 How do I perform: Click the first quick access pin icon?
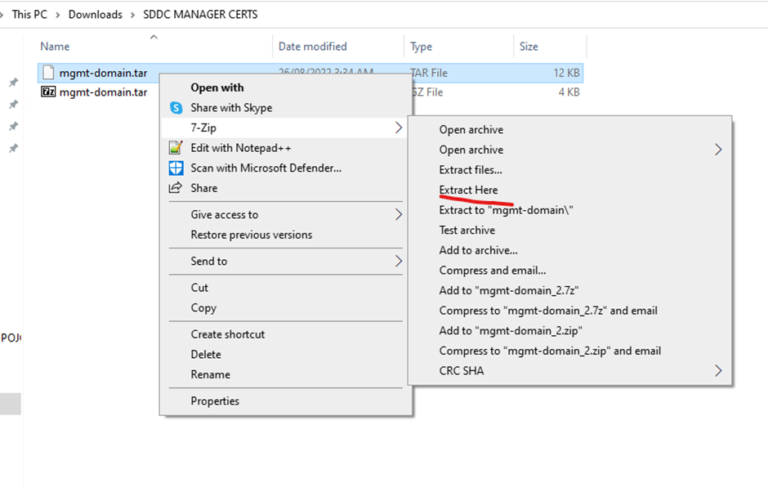(x=13, y=83)
